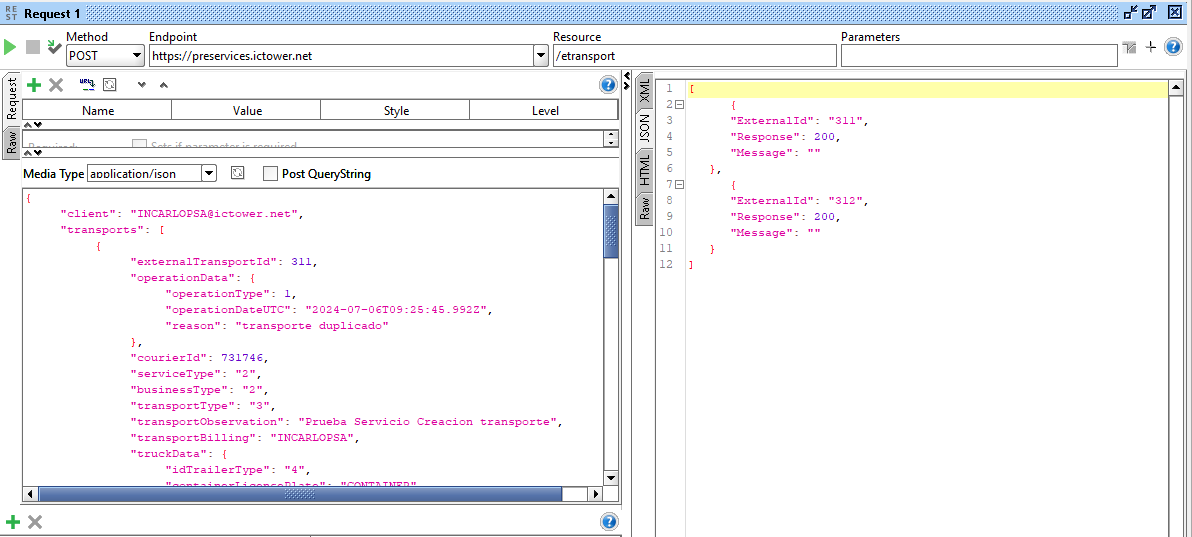Click the gray X icon below the request body
Viewport: 1192px width, 537px height.
34,521
